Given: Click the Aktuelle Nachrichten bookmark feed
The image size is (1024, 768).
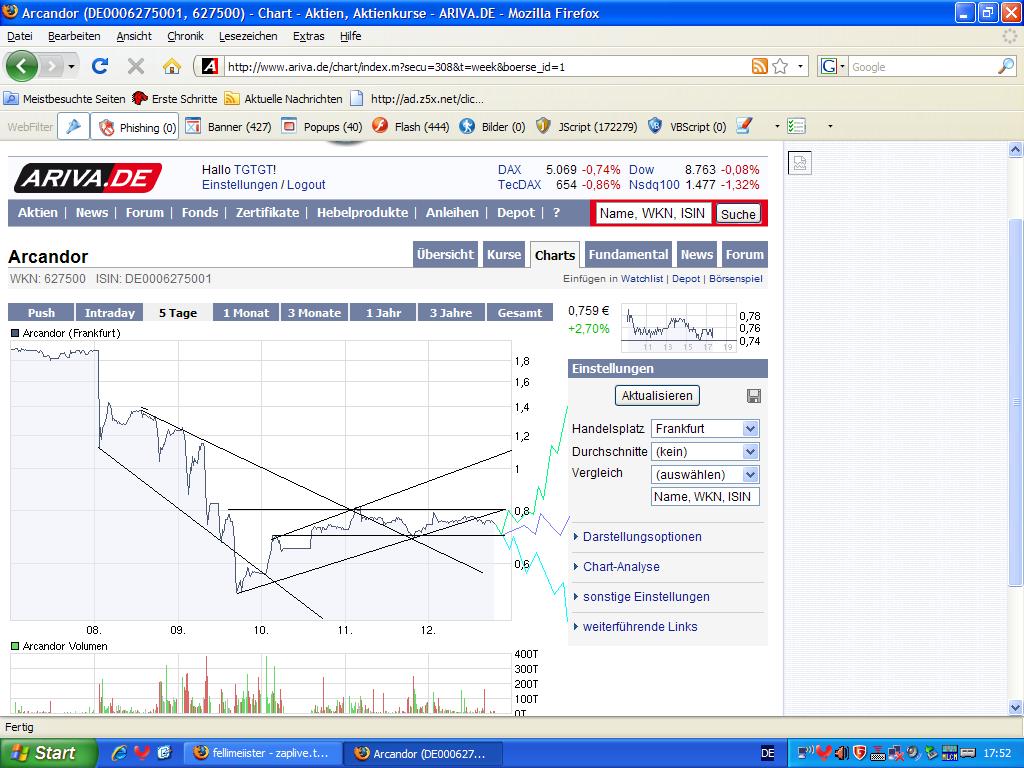Looking at the screenshot, I should pyautogui.click(x=283, y=99).
